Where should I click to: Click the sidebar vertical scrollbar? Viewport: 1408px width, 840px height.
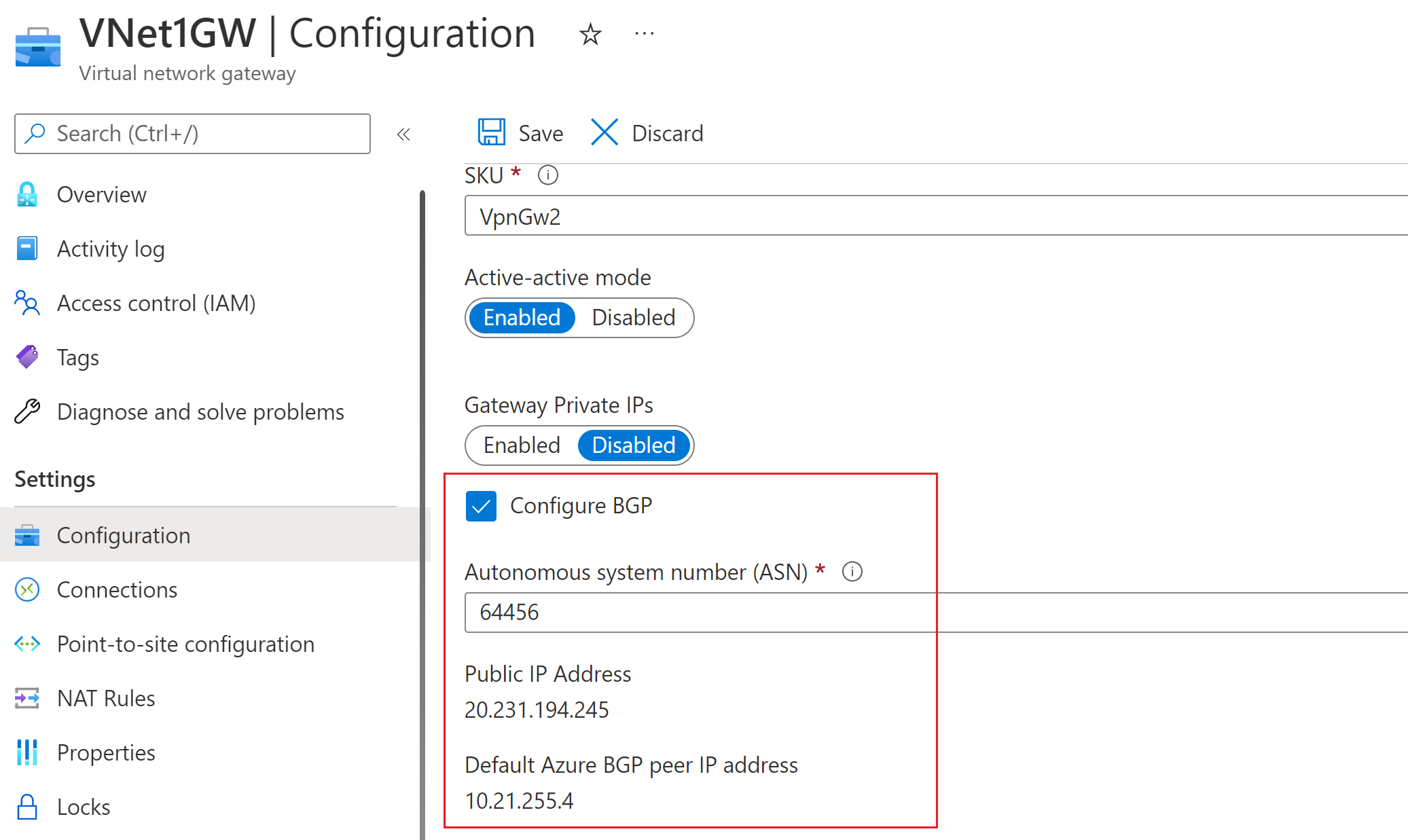(x=422, y=516)
